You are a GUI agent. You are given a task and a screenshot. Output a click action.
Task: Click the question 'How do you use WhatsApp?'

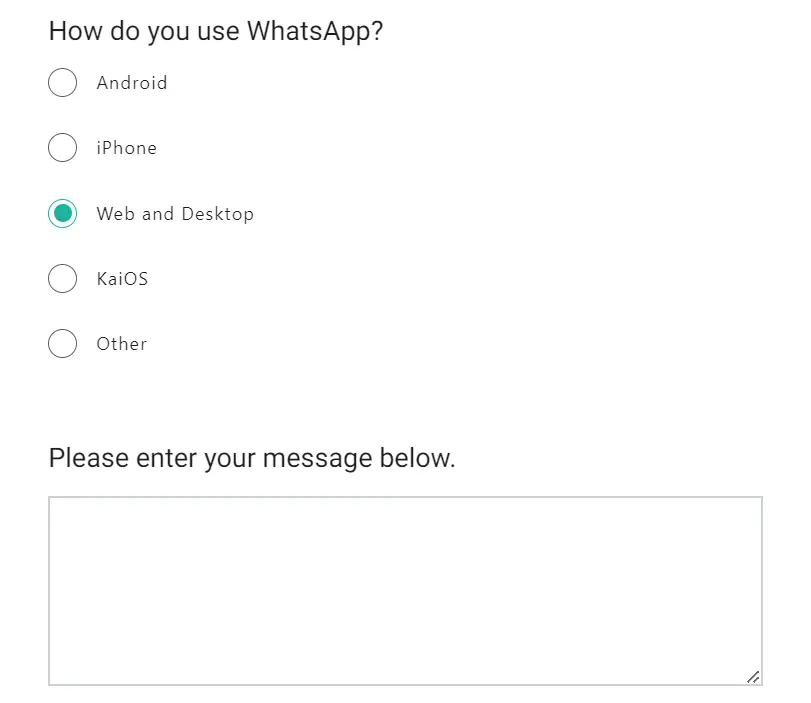[x=216, y=31]
